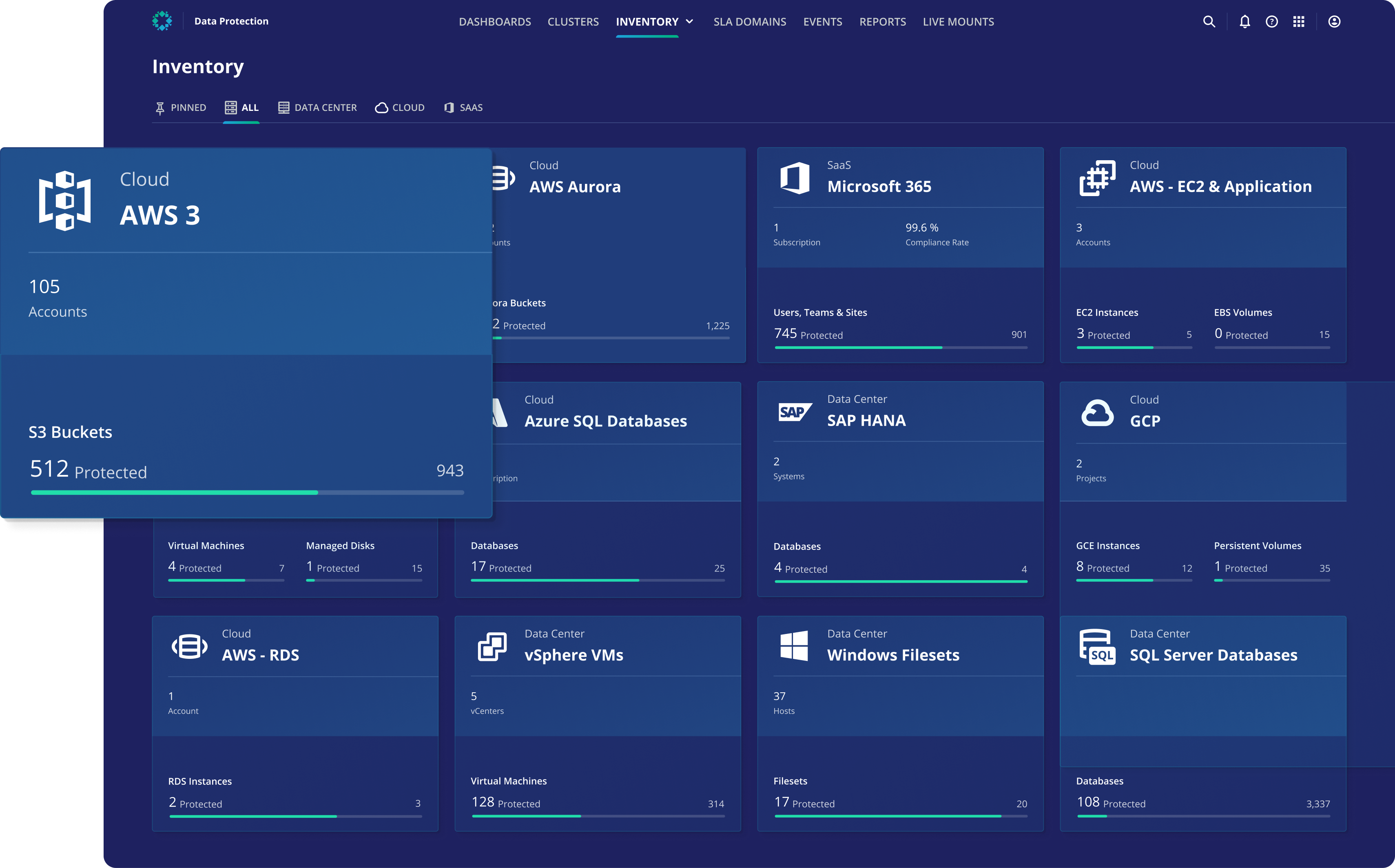Open the AWS Aurora card
This screenshot has height=868, width=1395.
(x=575, y=187)
